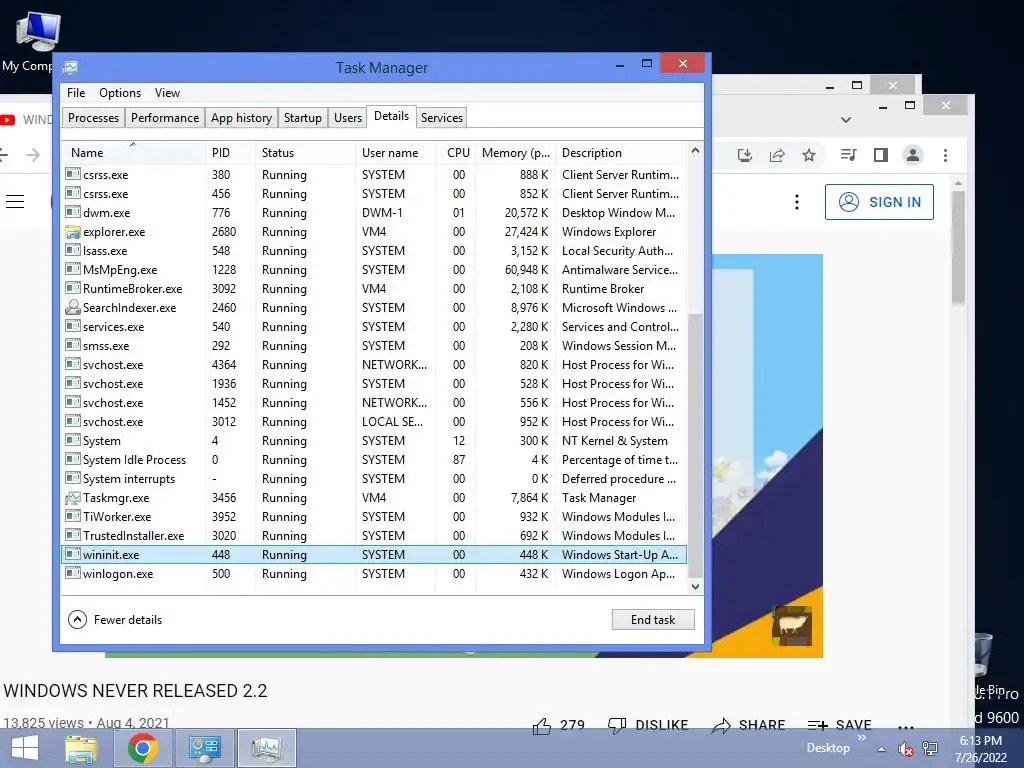Screen dimensions: 1024x768
Task: Switch to the App history tab
Action: click(x=241, y=118)
